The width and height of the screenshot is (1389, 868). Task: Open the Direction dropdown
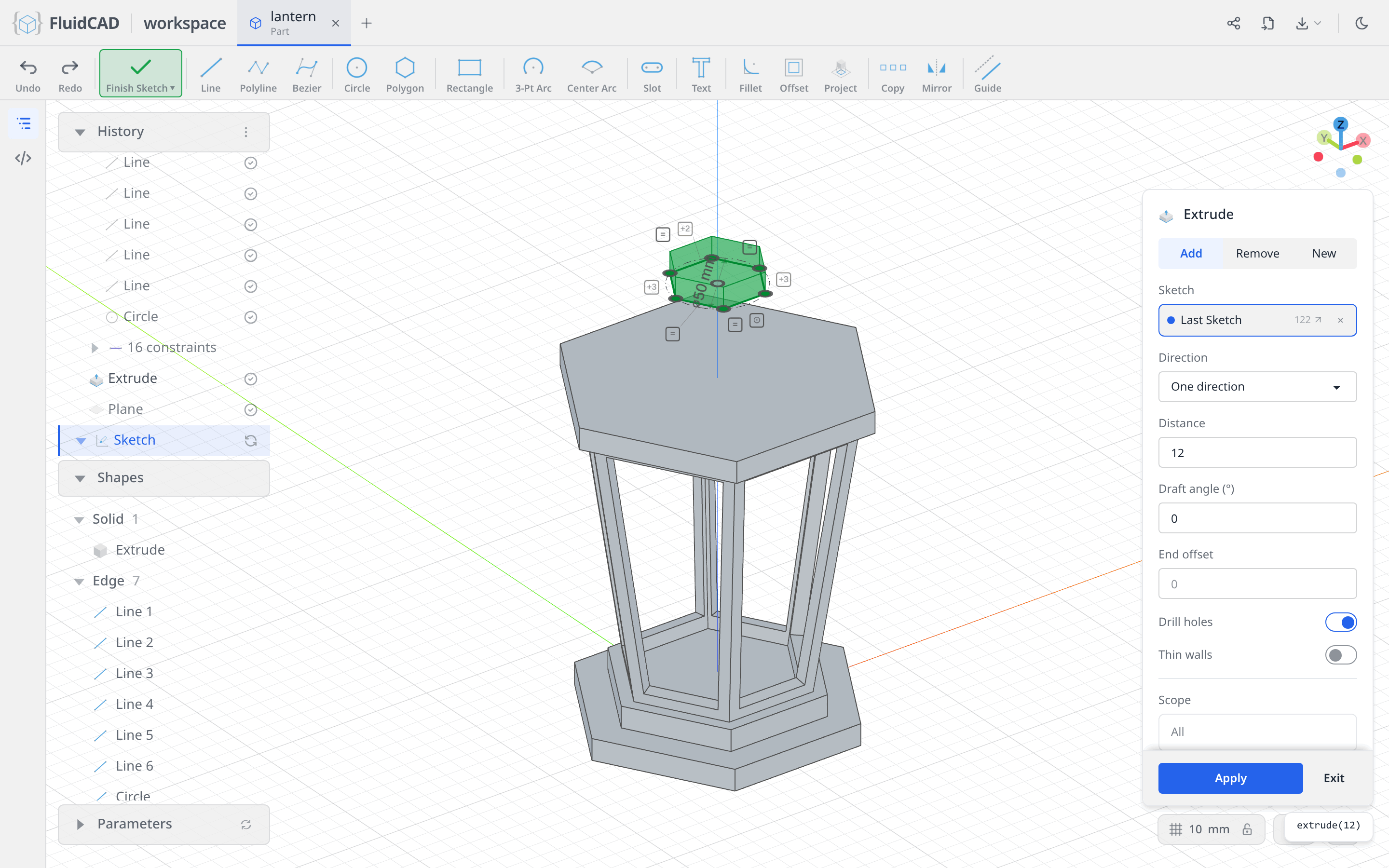coord(1257,386)
